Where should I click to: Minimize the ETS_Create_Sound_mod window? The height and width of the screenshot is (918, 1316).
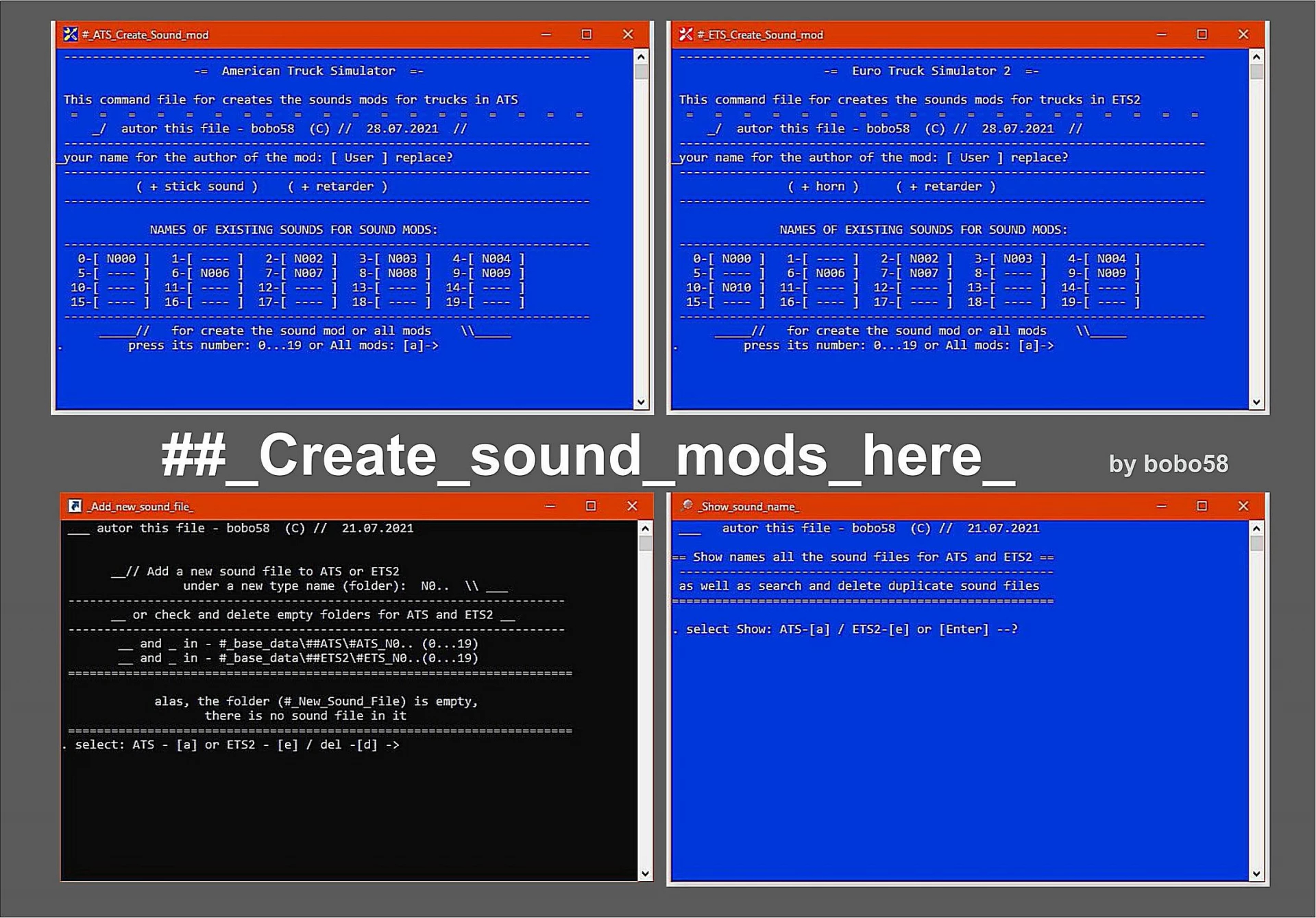1161,34
